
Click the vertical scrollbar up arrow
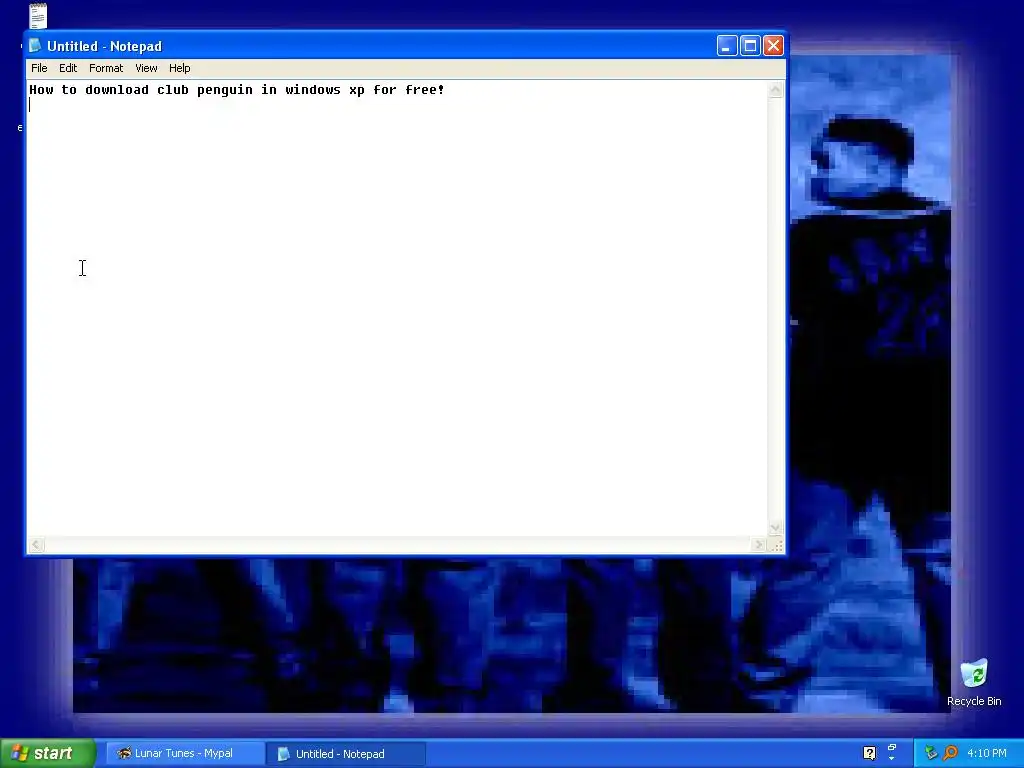[775, 89]
